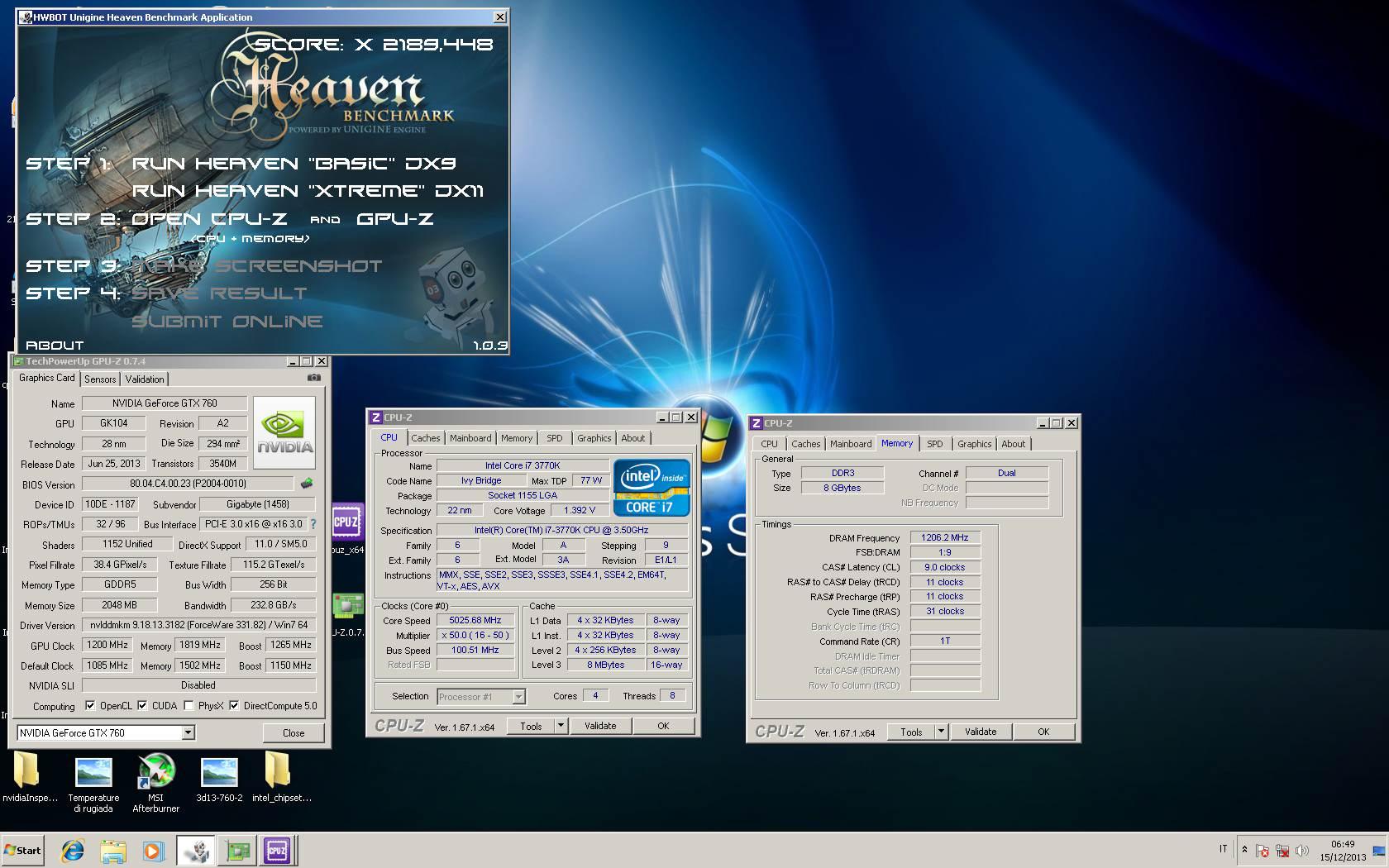Click the Core Speed 5025.68 MHz value
1389x868 pixels.
(x=475, y=620)
